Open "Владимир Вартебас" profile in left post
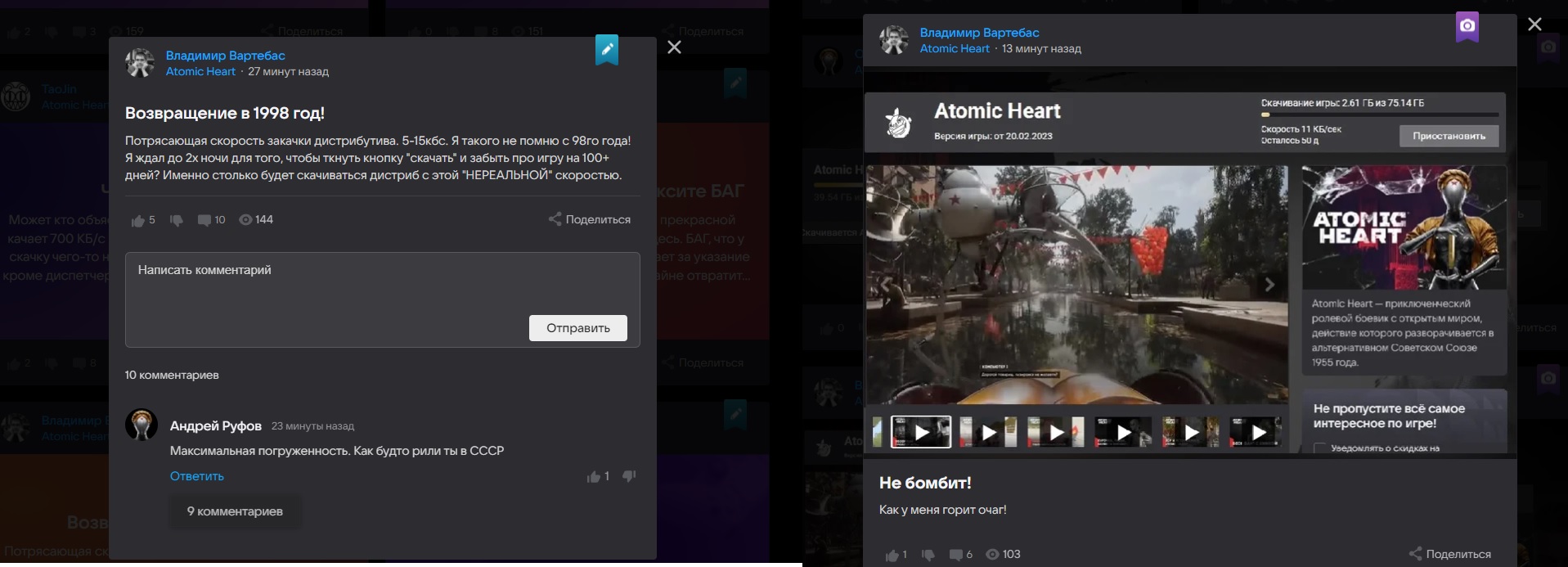The image size is (1568, 567). [226, 56]
